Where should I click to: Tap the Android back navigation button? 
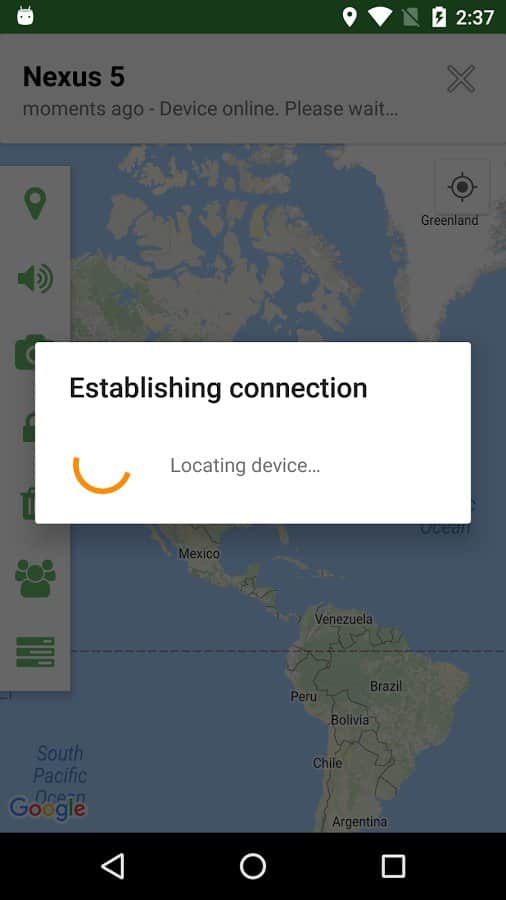pos(112,866)
